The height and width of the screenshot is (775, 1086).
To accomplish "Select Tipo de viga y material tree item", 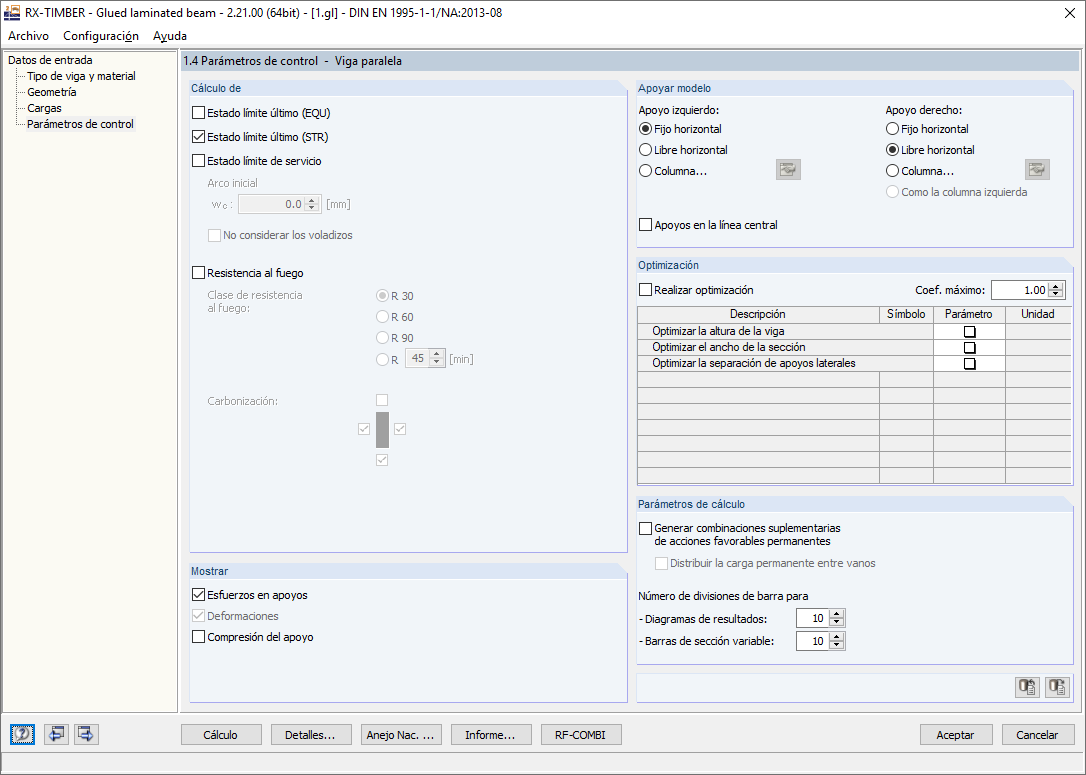I will [81, 76].
